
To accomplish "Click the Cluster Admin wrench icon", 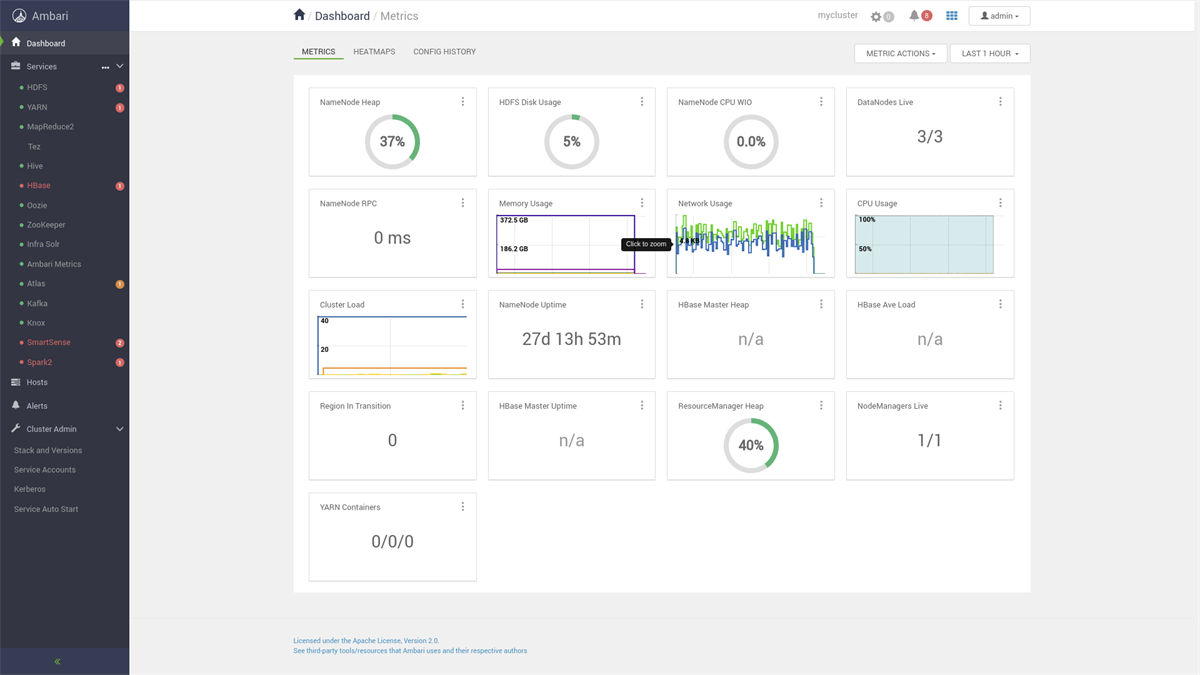I will tap(14, 428).
